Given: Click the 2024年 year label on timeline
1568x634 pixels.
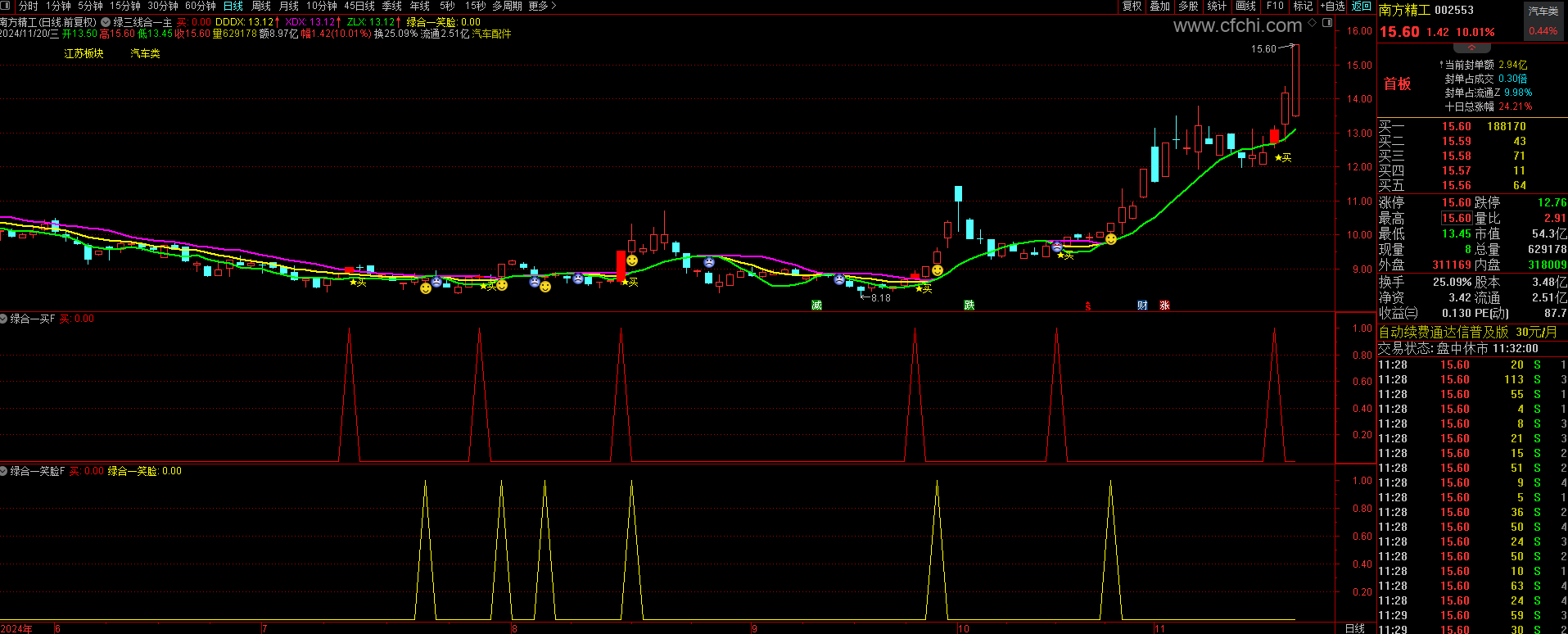Looking at the screenshot, I should 16,628.
